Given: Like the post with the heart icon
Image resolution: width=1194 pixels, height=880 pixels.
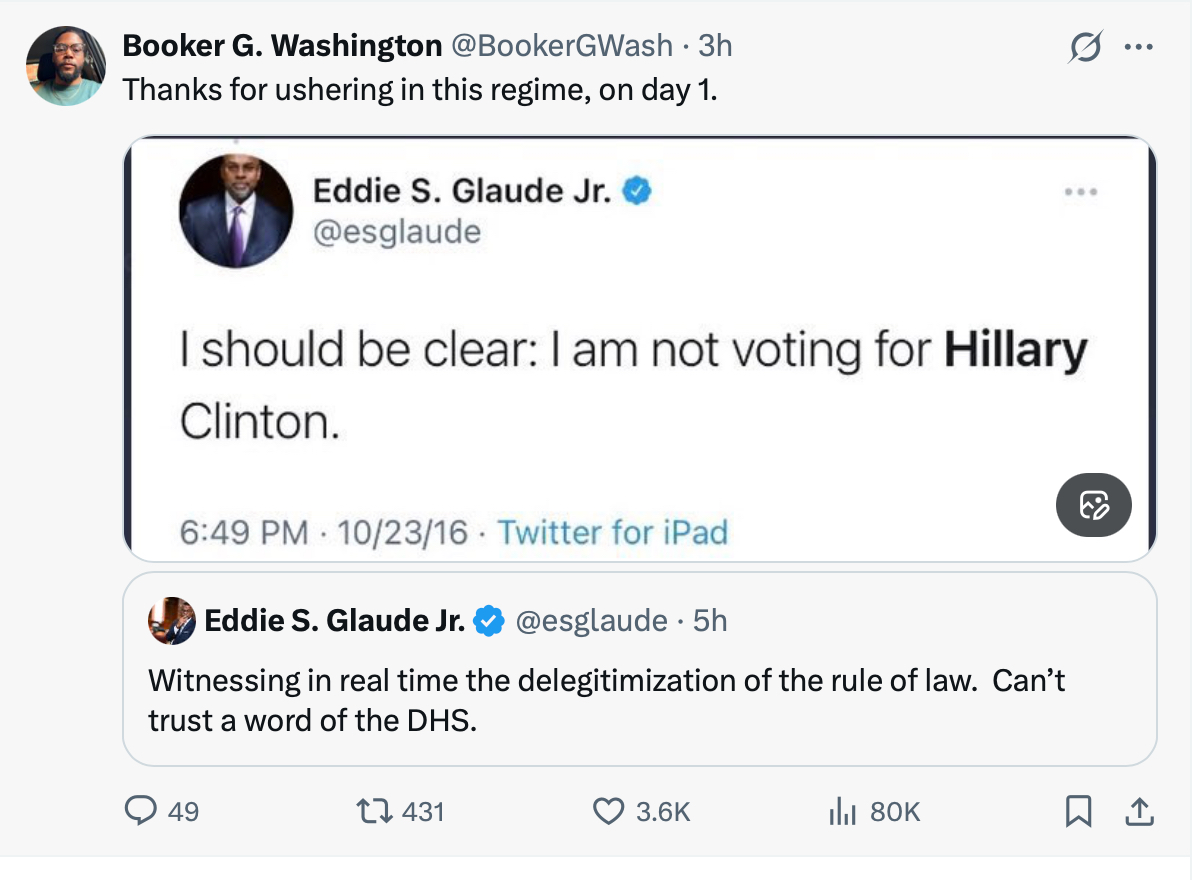Looking at the screenshot, I should click(609, 811).
